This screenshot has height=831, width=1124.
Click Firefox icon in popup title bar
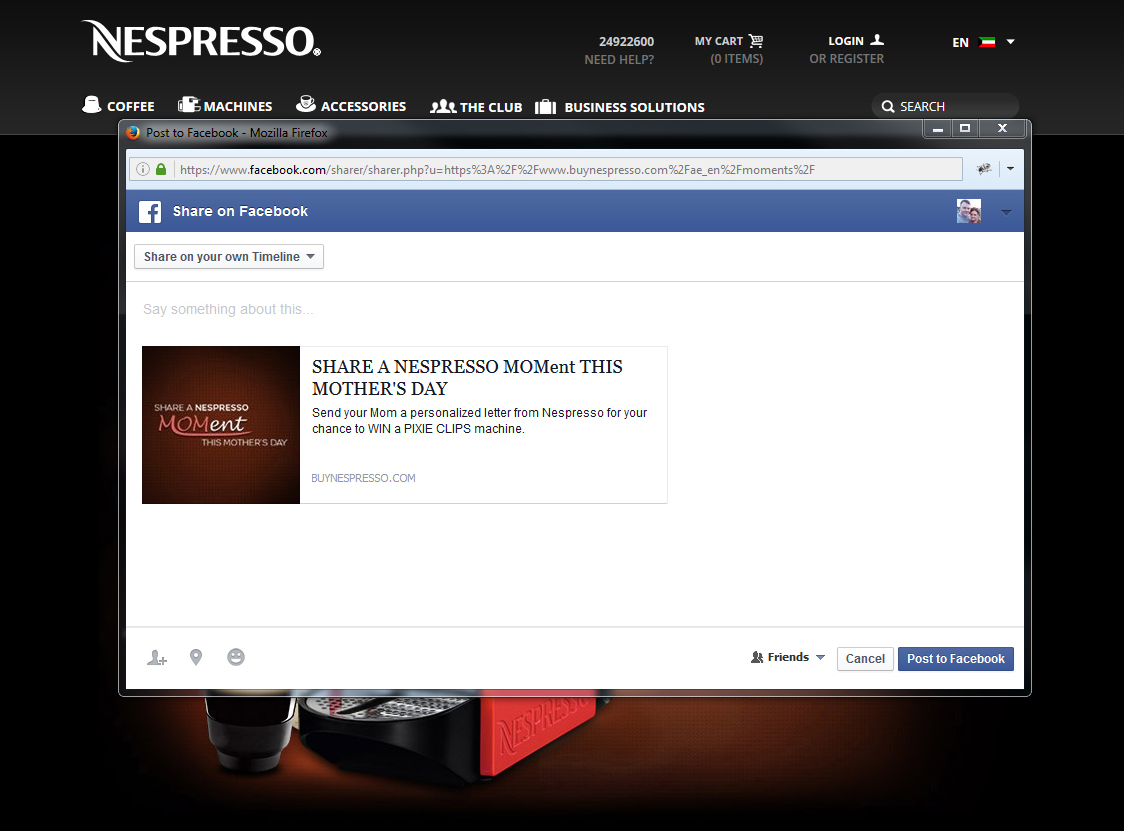point(133,133)
